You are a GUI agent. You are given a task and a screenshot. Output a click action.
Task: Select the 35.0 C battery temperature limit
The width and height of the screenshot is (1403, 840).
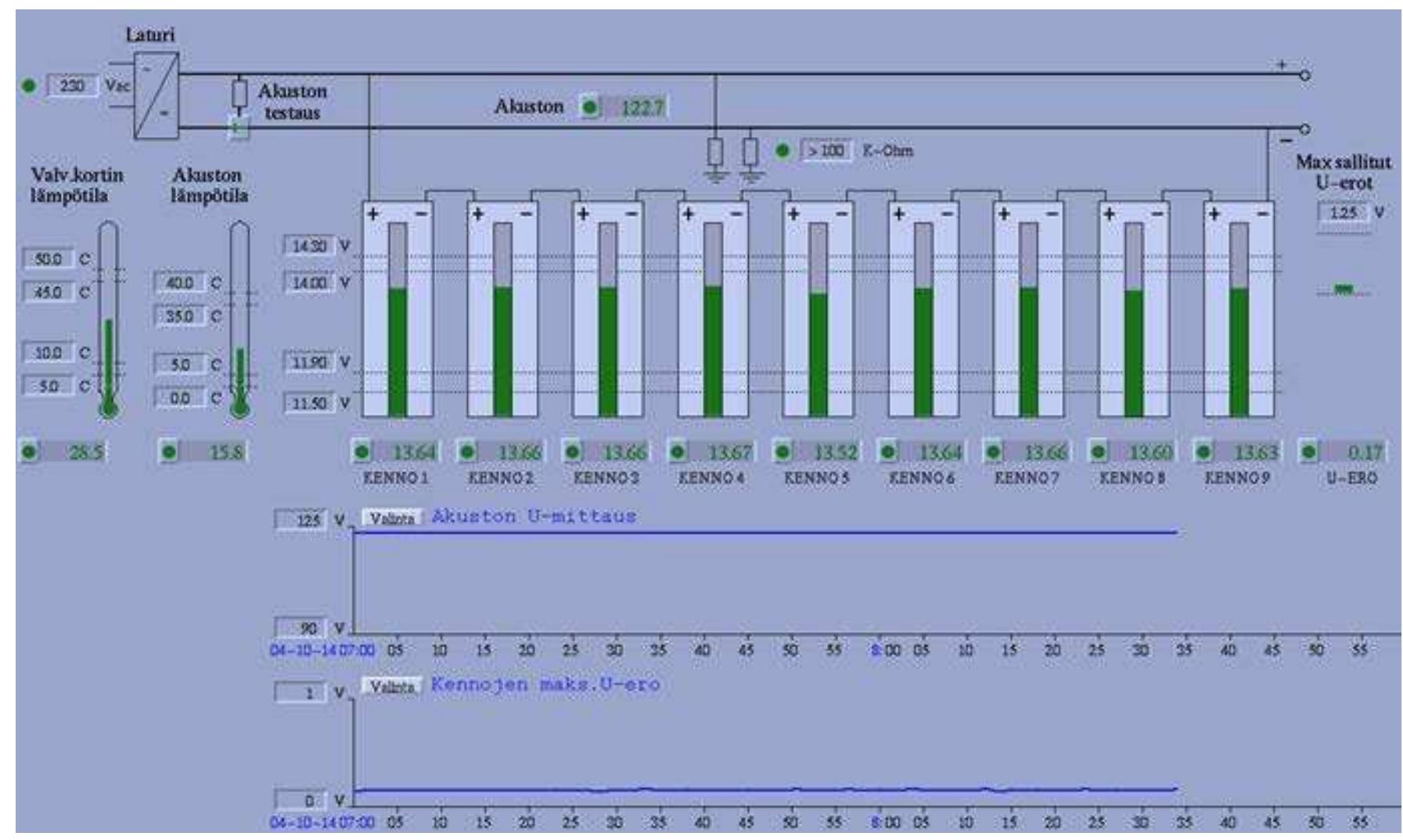179,316
